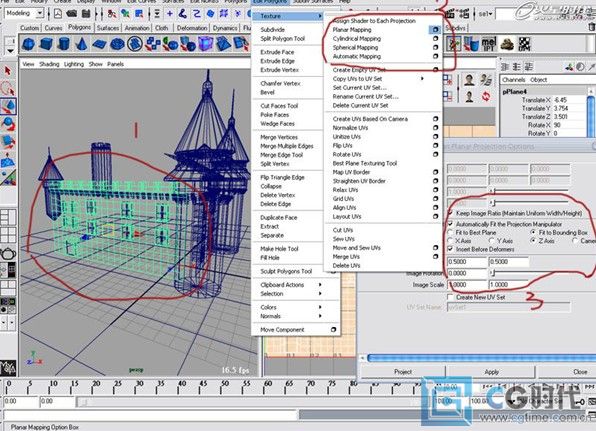
Task: Create a polygon plane from the shelf
Action: [99, 44]
